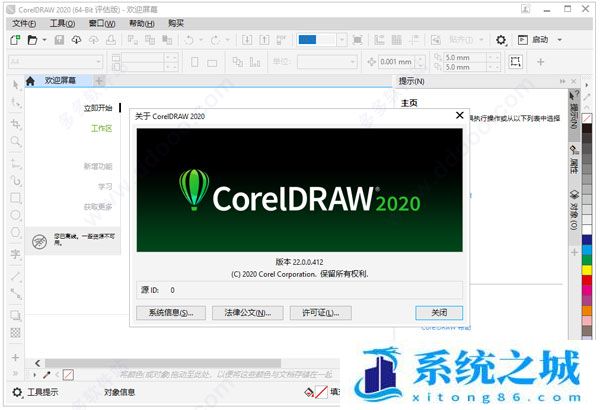Close the About CorelDRAW 2020 dialog with X
Image resolution: width=600 pixels, height=410 pixels.
click(x=460, y=115)
